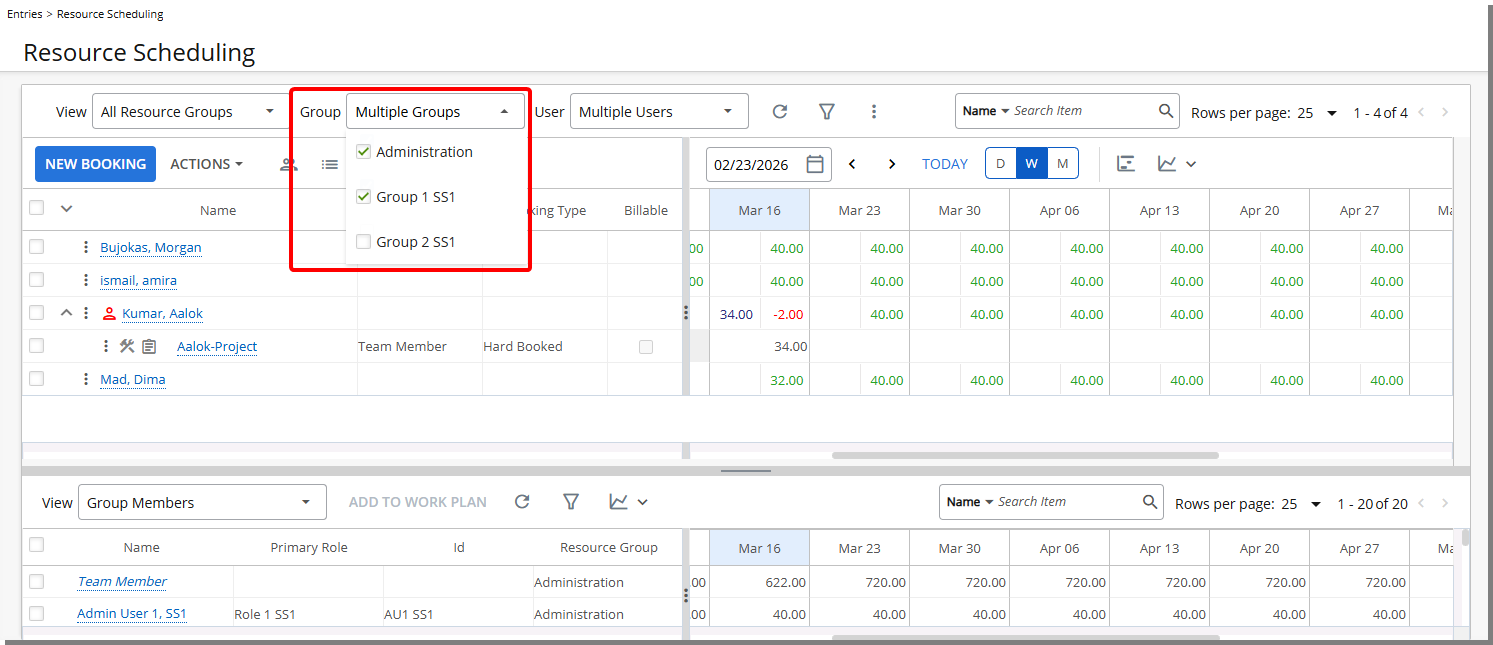The image size is (1493, 645).
Task: Open the Bujokas, Morgan resource link
Action: (x=150, y=247)
